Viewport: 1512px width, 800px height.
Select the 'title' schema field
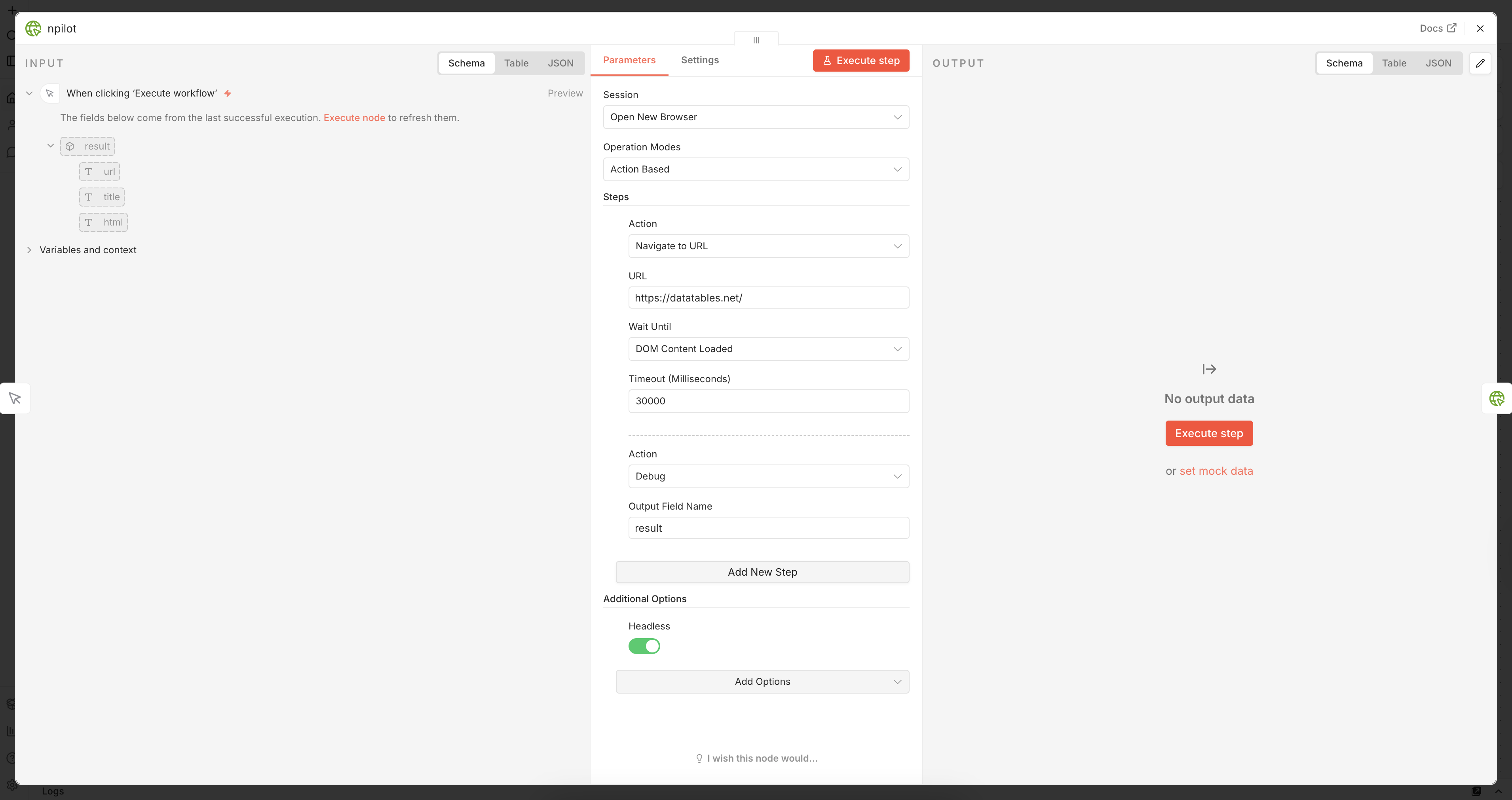pos(102,197)
